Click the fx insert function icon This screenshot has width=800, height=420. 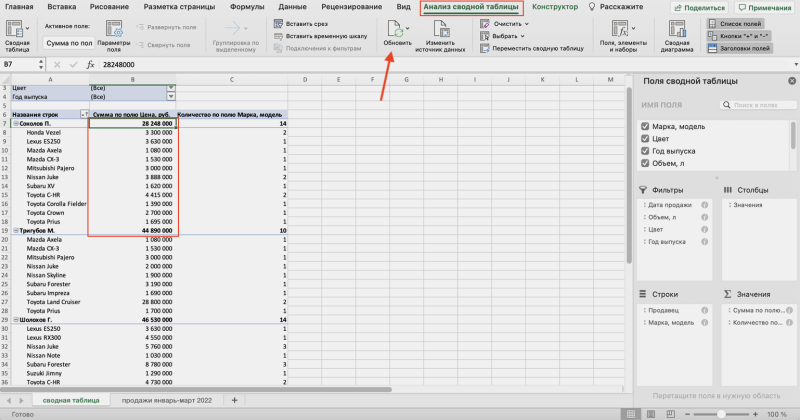(90, 65)
